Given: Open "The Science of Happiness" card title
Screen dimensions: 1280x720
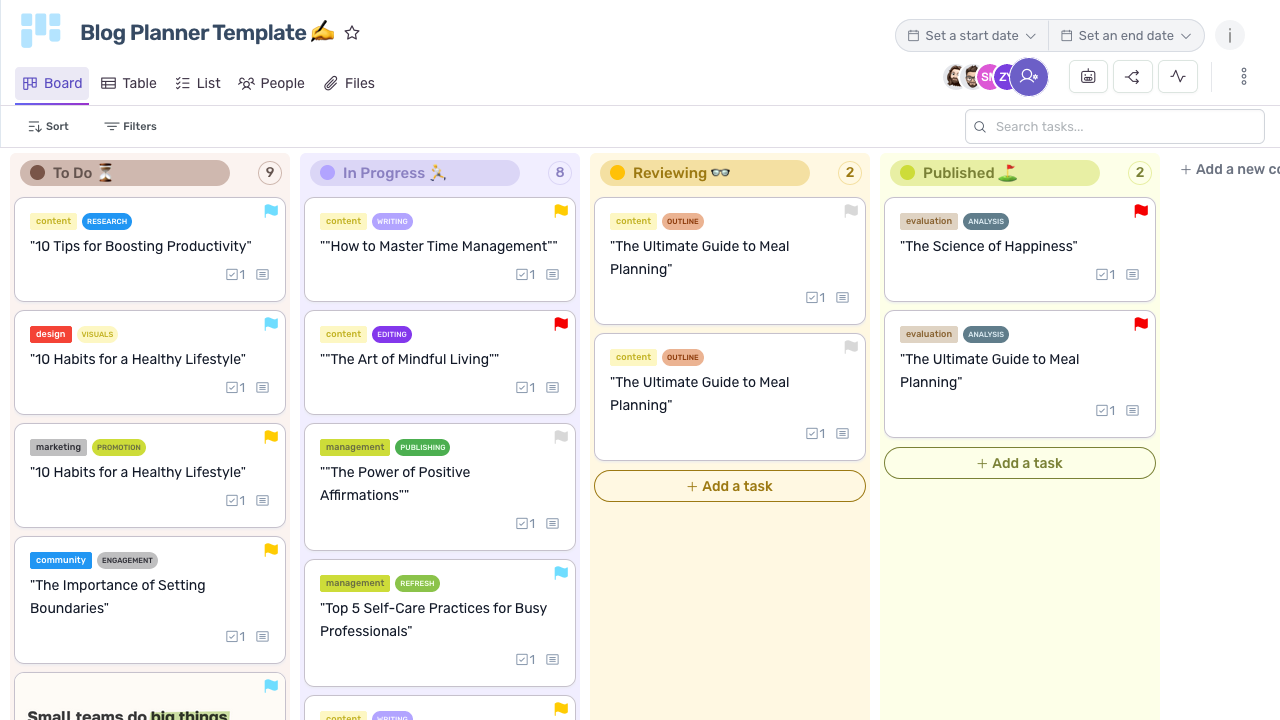Looking at the screenshot, I should (x=988, y=246).
